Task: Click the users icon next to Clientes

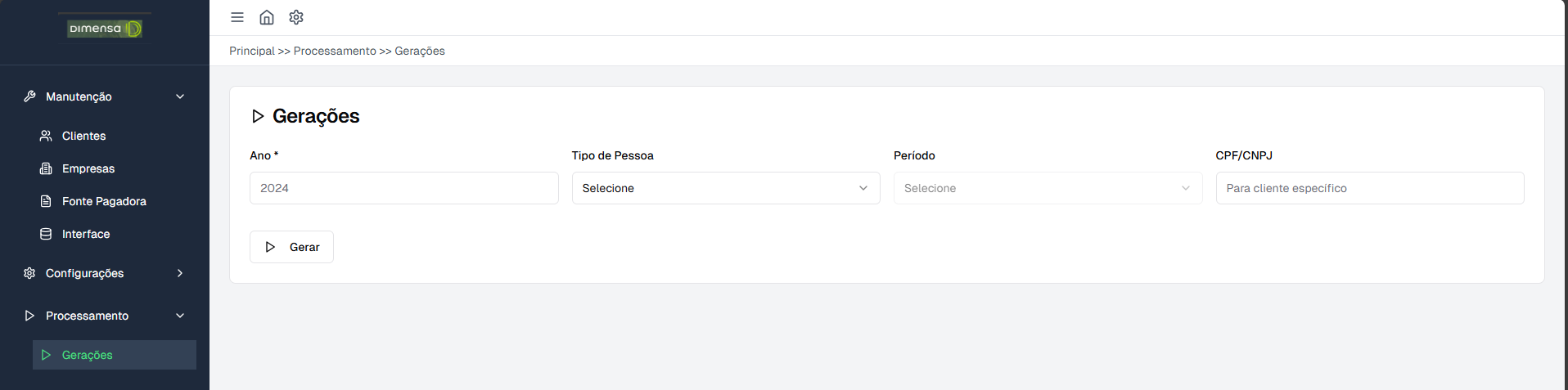Action: point(46,136)
